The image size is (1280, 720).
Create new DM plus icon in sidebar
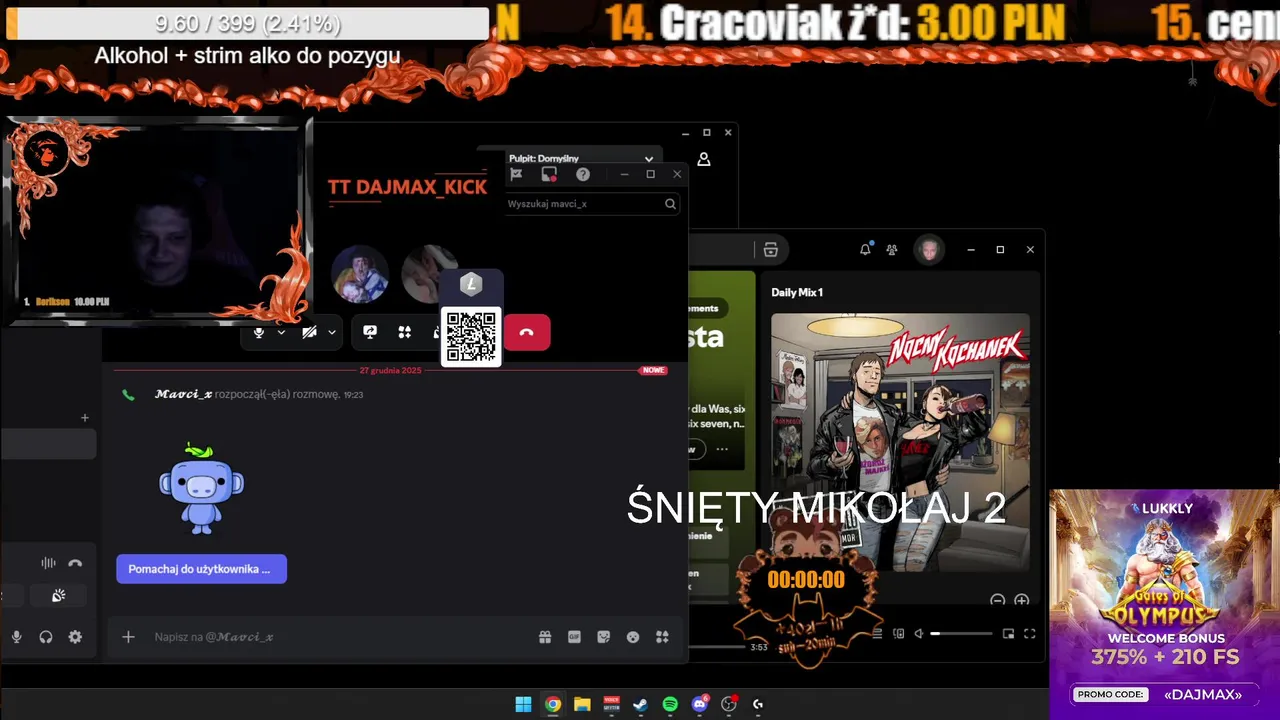tap(85, 418)
